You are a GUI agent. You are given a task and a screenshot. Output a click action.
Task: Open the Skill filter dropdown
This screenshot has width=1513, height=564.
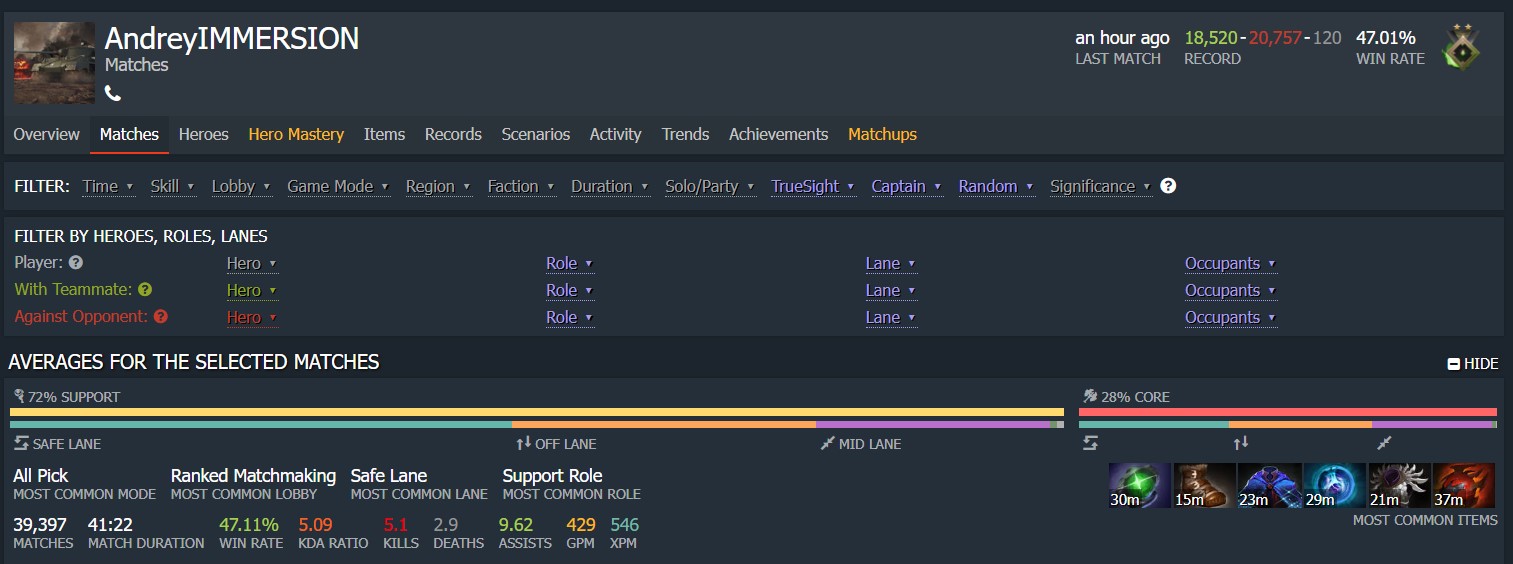(x=172, y=186)
